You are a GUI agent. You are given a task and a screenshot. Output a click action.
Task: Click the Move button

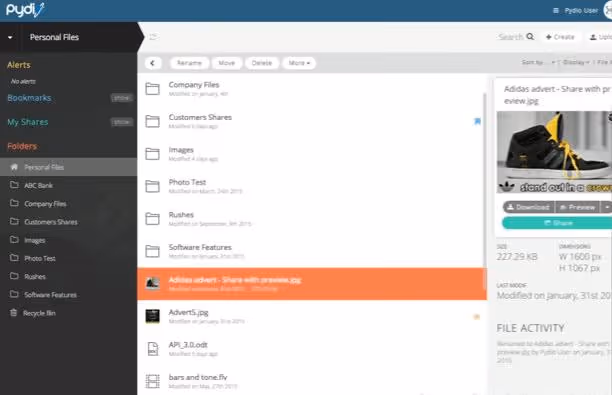pyautogui.click(x=227, y=63)
